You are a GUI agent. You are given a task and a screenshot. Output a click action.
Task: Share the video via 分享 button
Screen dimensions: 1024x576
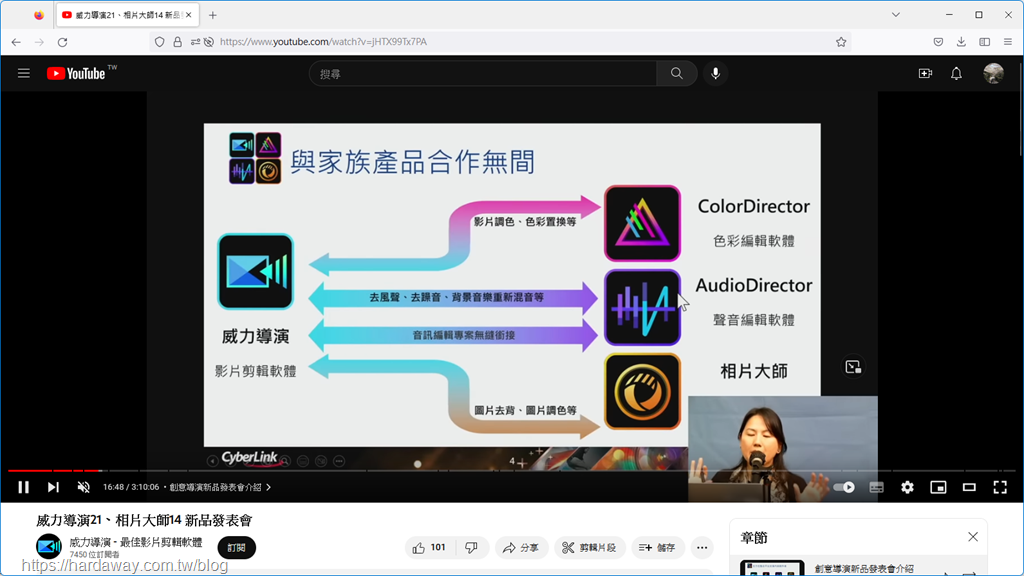pyautogui.click(x=521, y=548)
